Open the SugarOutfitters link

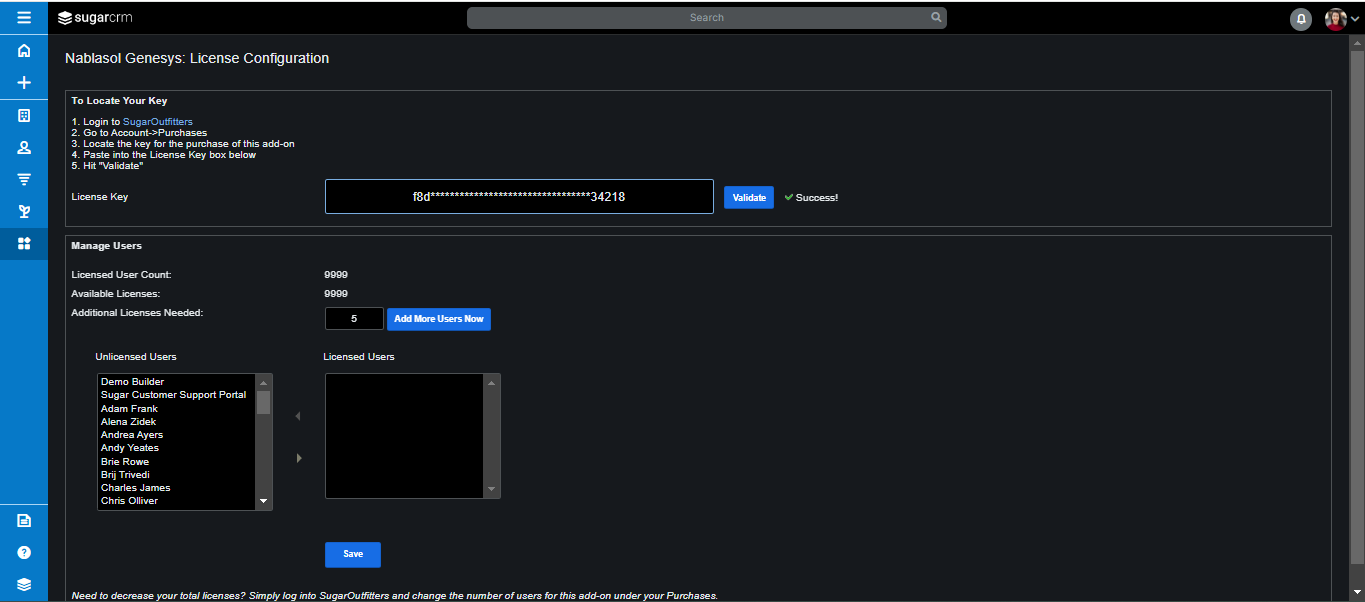tap(158, 122)
